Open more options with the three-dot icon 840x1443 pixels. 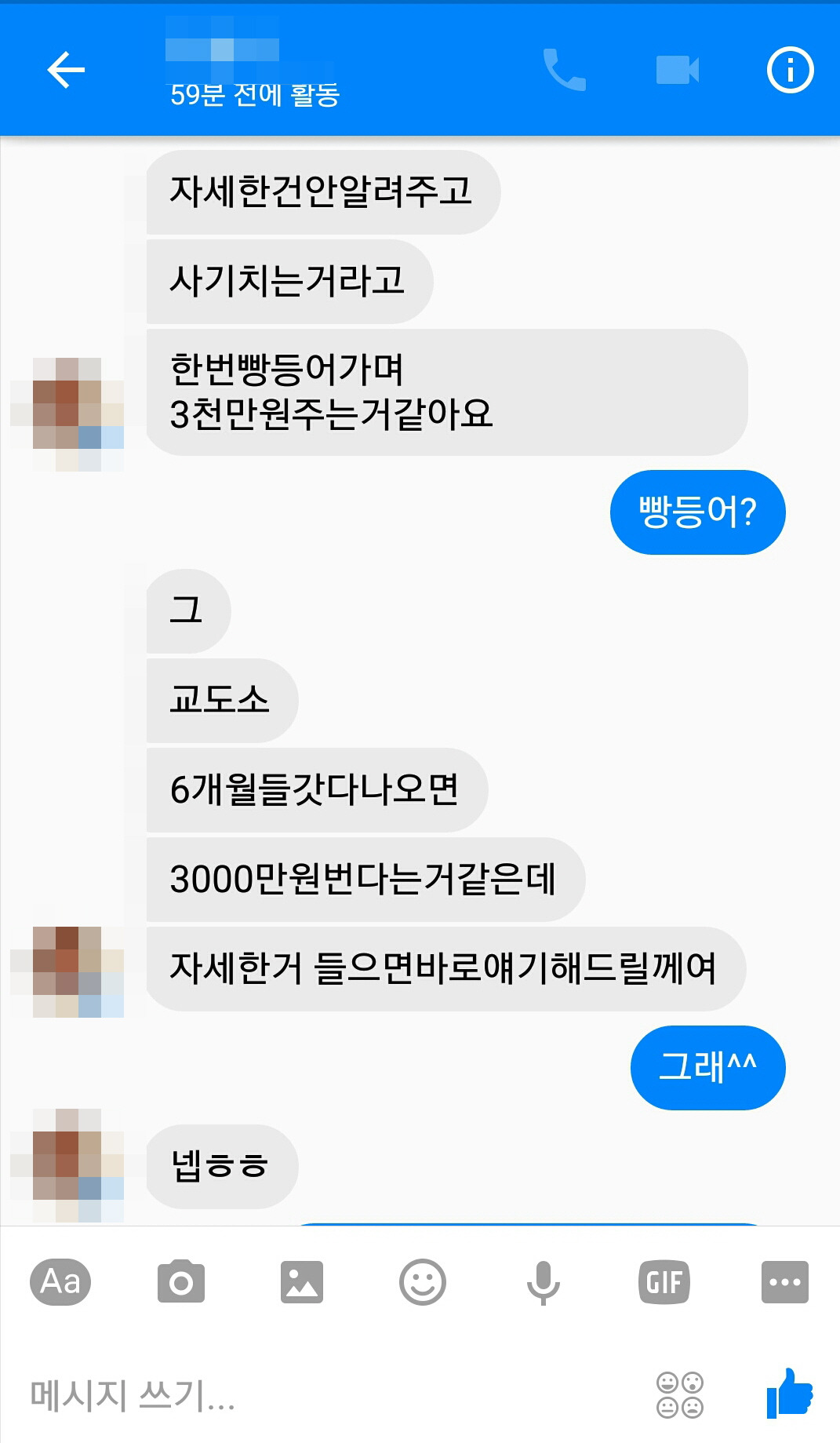tap(785, 1282)
